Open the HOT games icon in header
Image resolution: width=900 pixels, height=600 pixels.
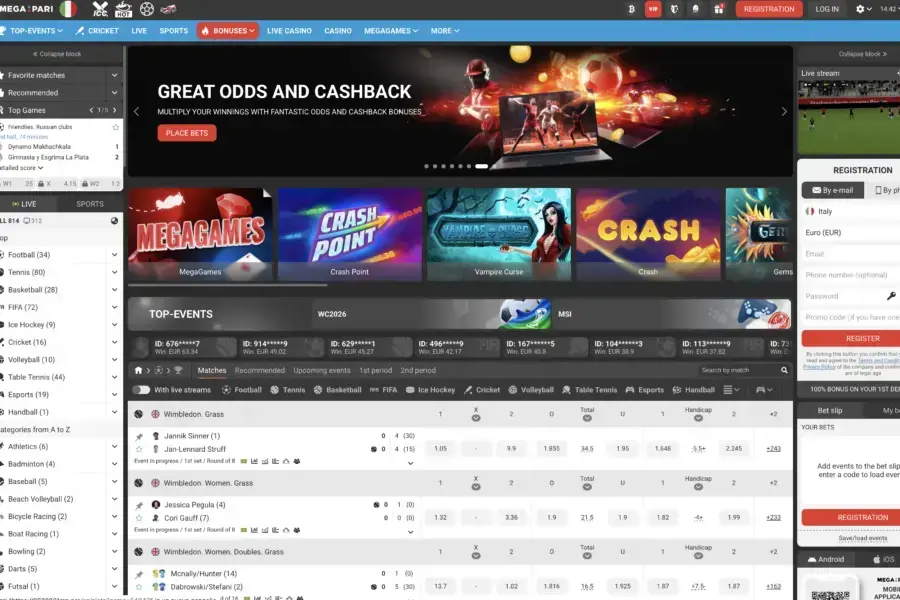[123, 9]
